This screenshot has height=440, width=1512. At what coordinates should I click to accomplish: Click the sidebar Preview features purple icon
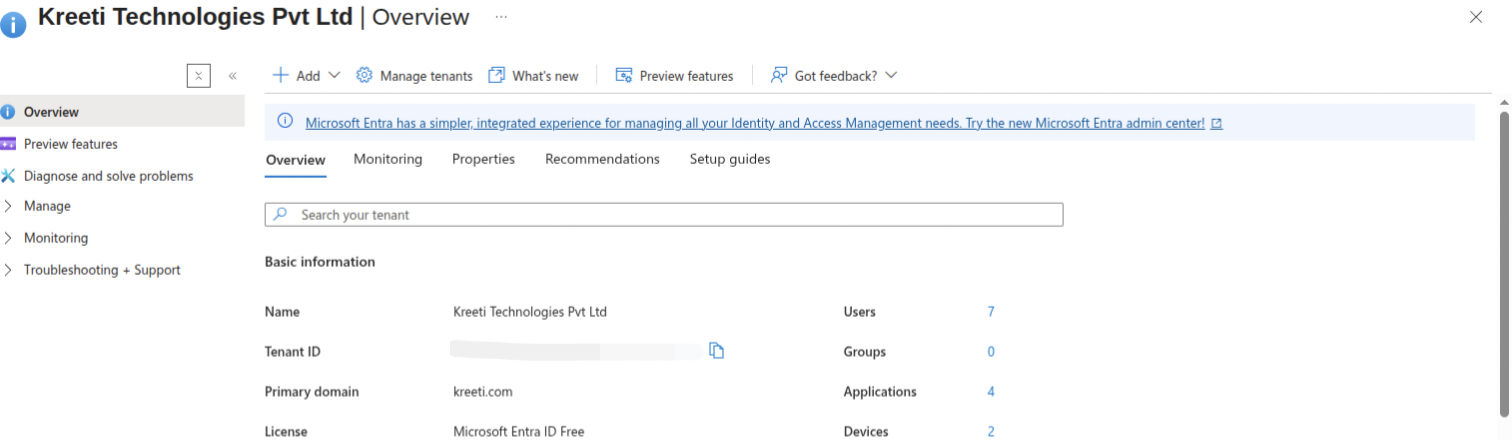coord(8,144)
